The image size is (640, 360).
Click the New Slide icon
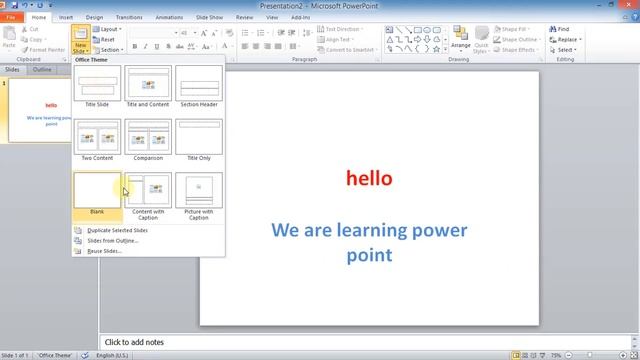pos(81,34)
